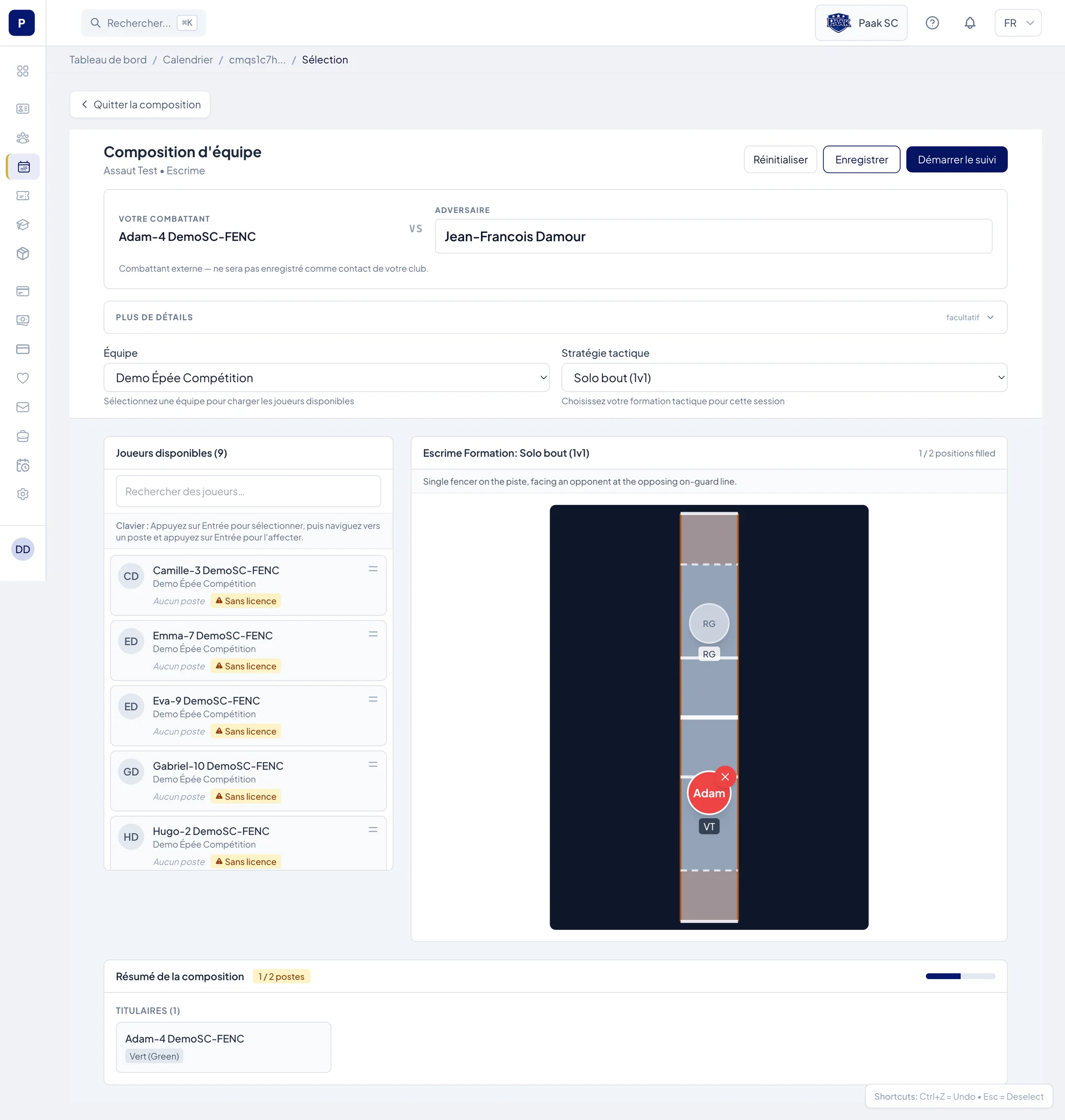Open the help question mark icon

click(x=932, y=23)
